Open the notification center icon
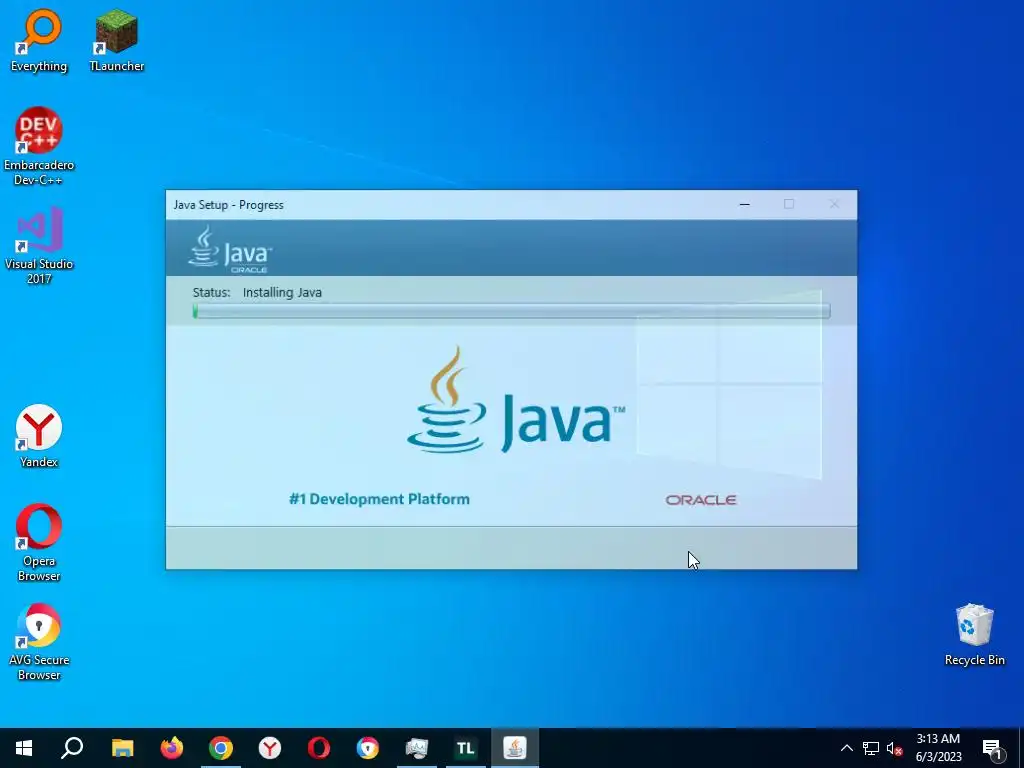Image resolution: width=1024 pixels, height=768 pixels. click(x=993, y=748)
